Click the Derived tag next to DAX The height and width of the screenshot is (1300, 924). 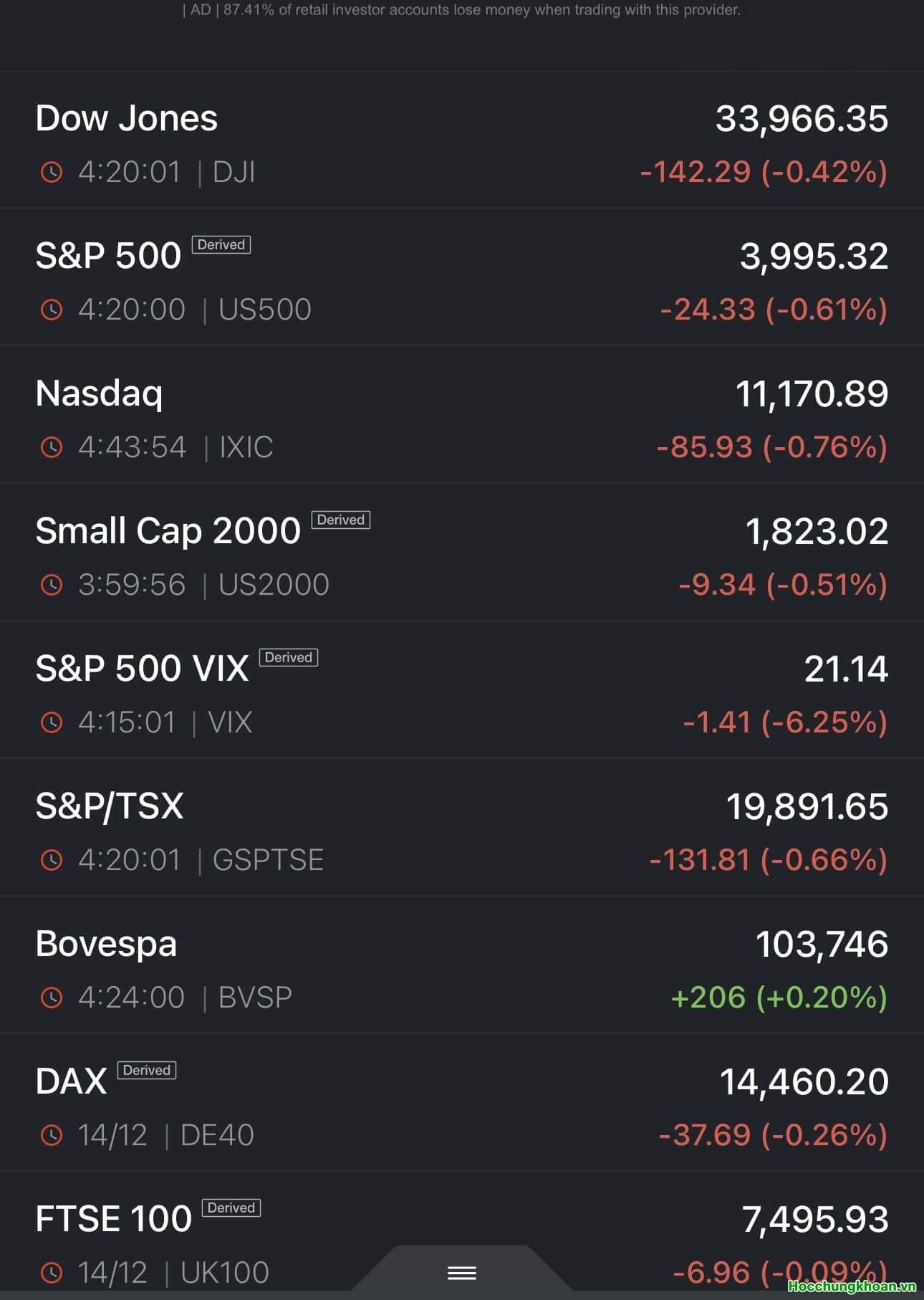147,1071
